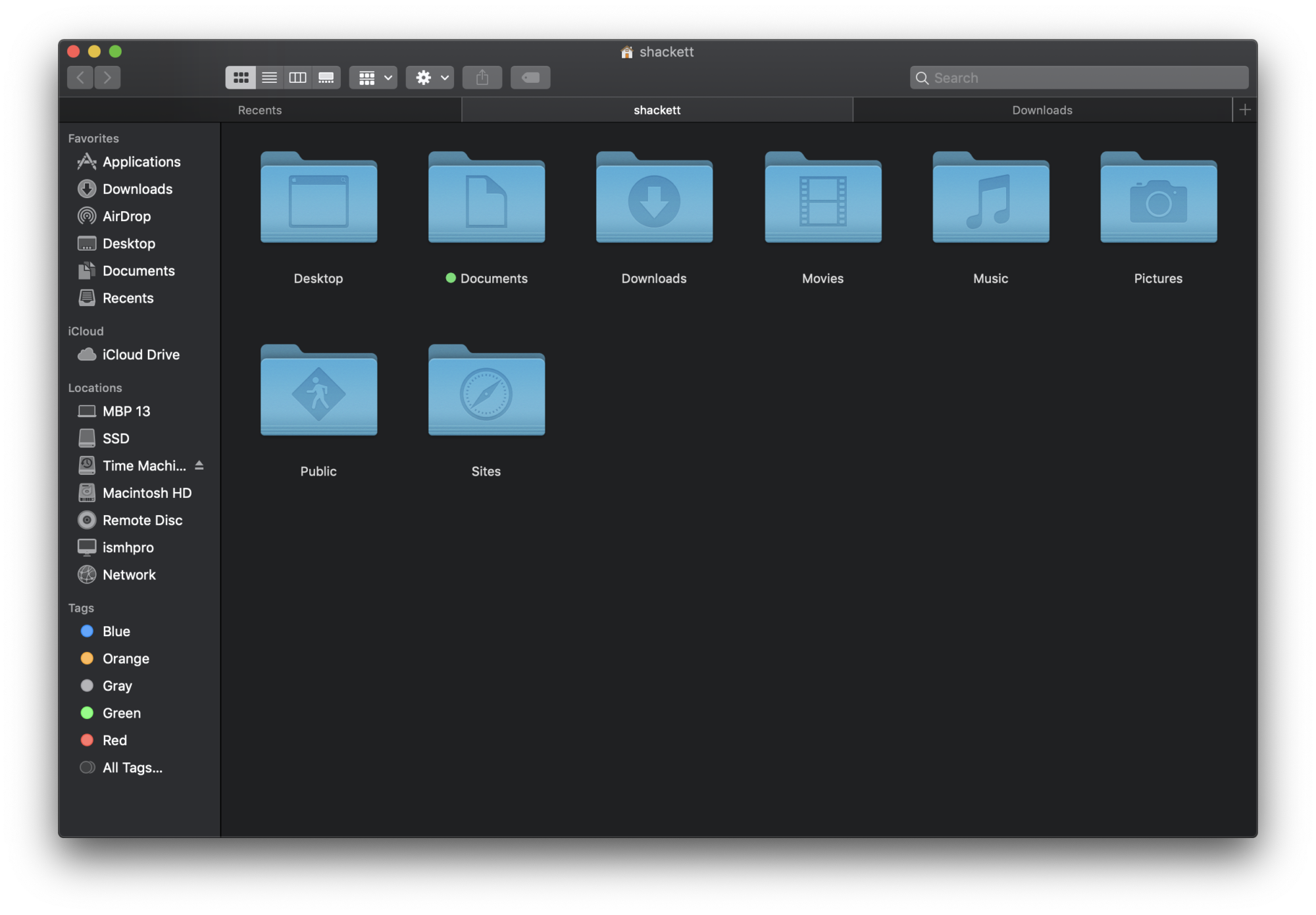Select the Movies folder
The height and width of the screenshot is (915, 1316).
click(x=822, y=199)
